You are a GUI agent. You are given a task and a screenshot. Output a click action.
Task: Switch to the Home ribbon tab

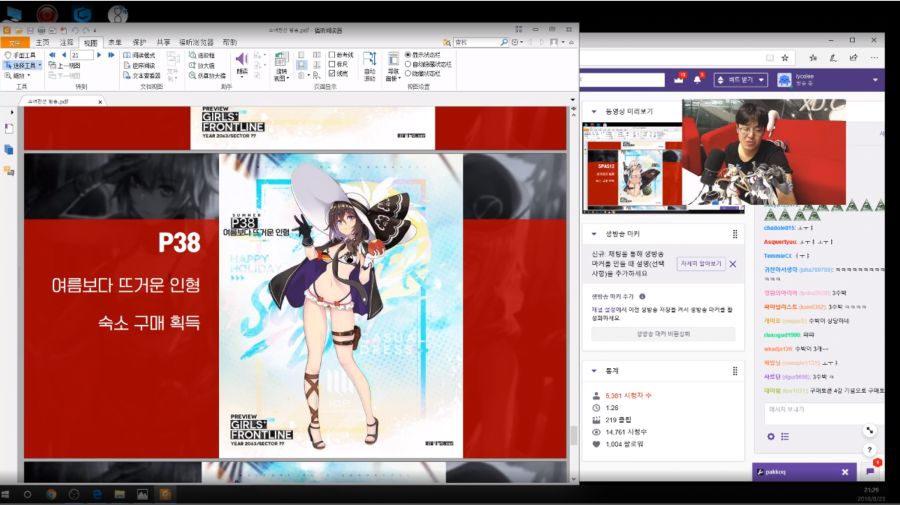[x=42, y=42]
